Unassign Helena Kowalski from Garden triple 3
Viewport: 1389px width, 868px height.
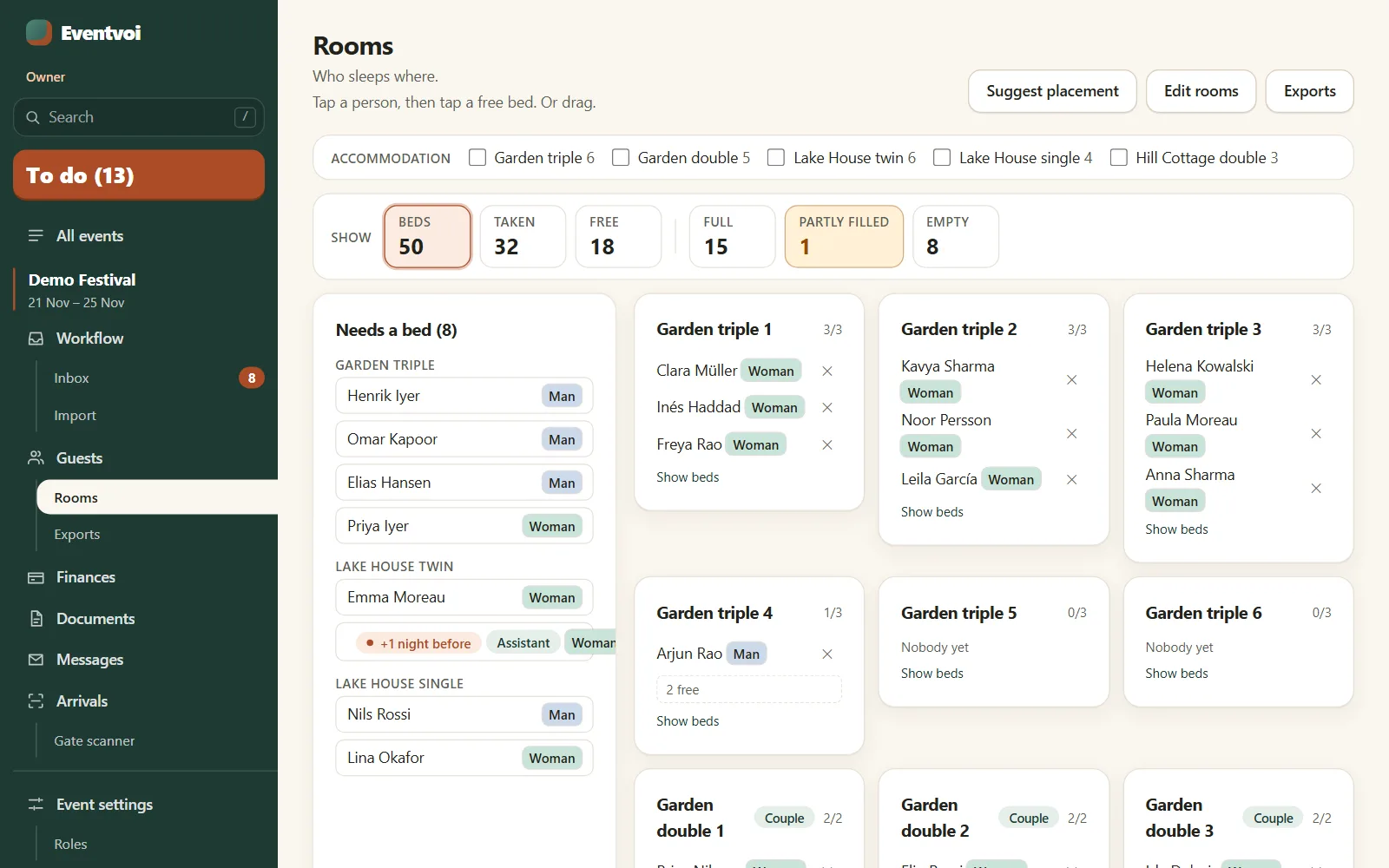point(1316,379)
